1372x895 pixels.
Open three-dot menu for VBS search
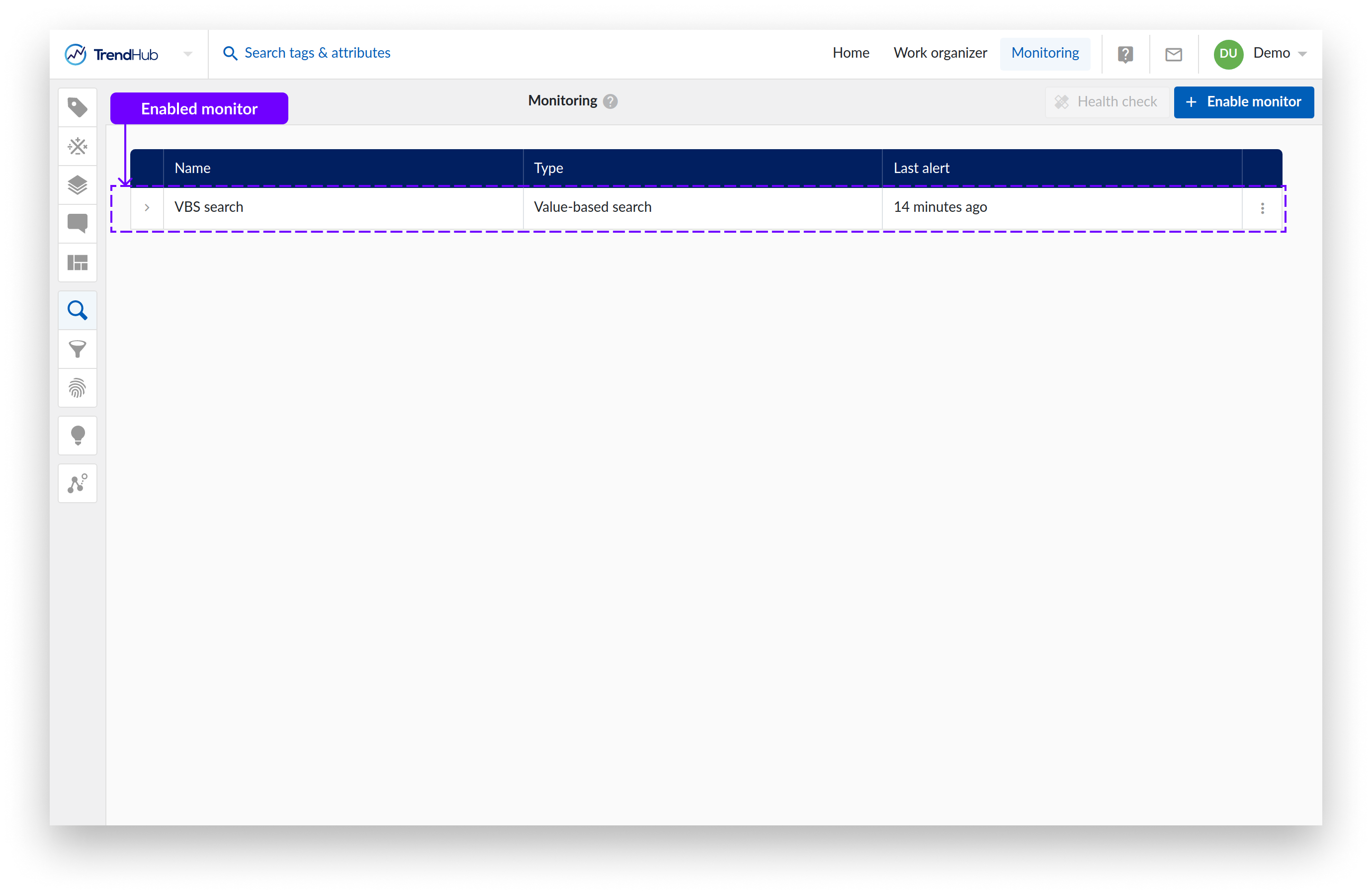pos(1262,208)
